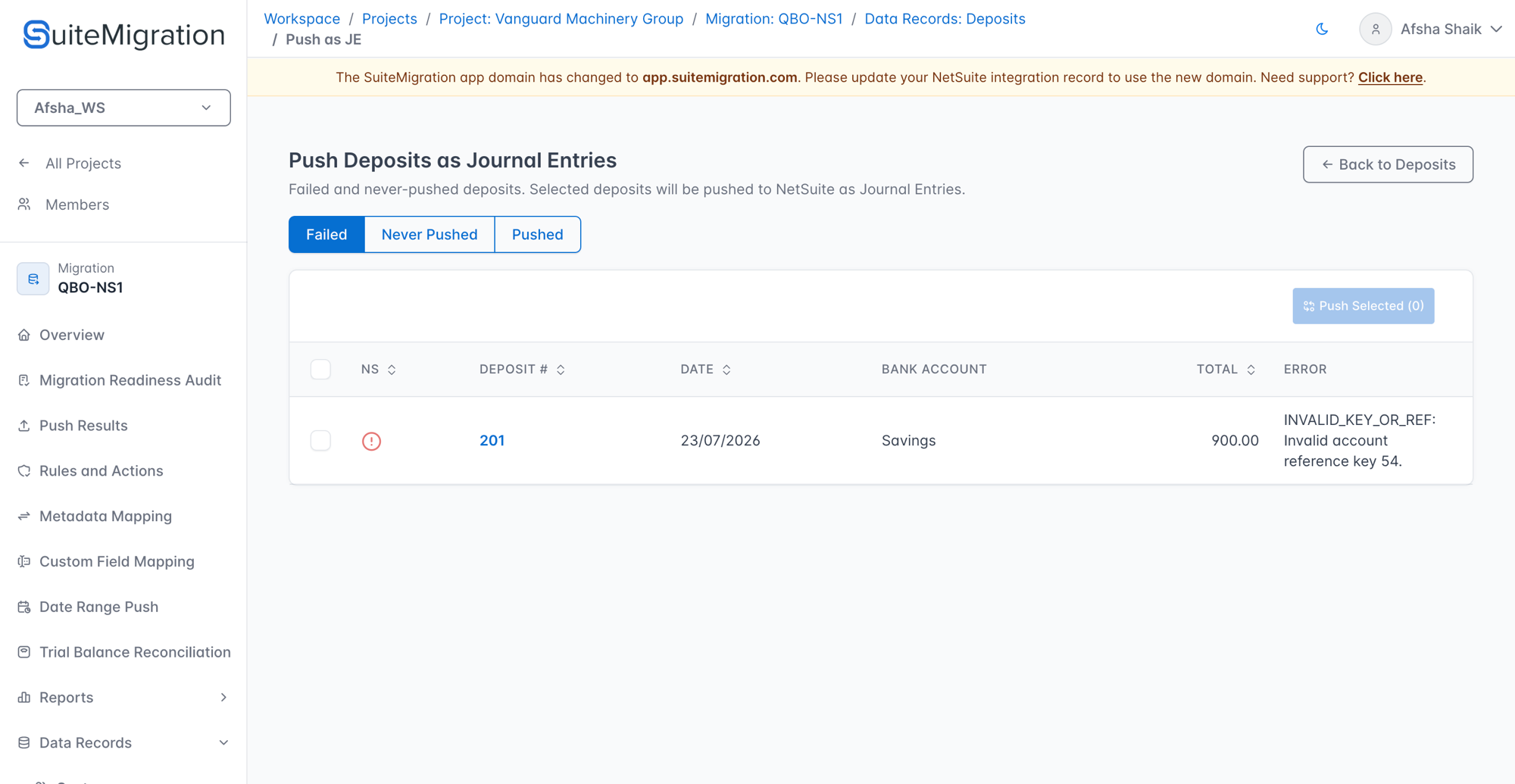Click the ERROR column header
Viewport: 1515px width, 784px height.
click(x=1304, y=370)
